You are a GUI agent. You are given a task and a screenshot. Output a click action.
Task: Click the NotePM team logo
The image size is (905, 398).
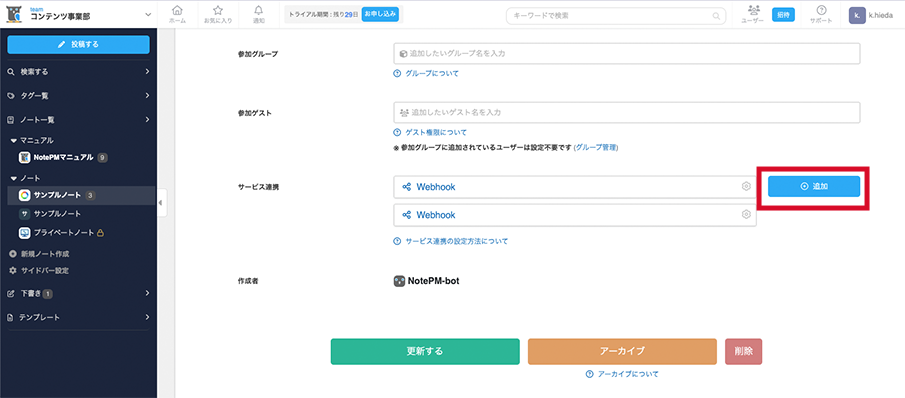click(x=14, y=14)
